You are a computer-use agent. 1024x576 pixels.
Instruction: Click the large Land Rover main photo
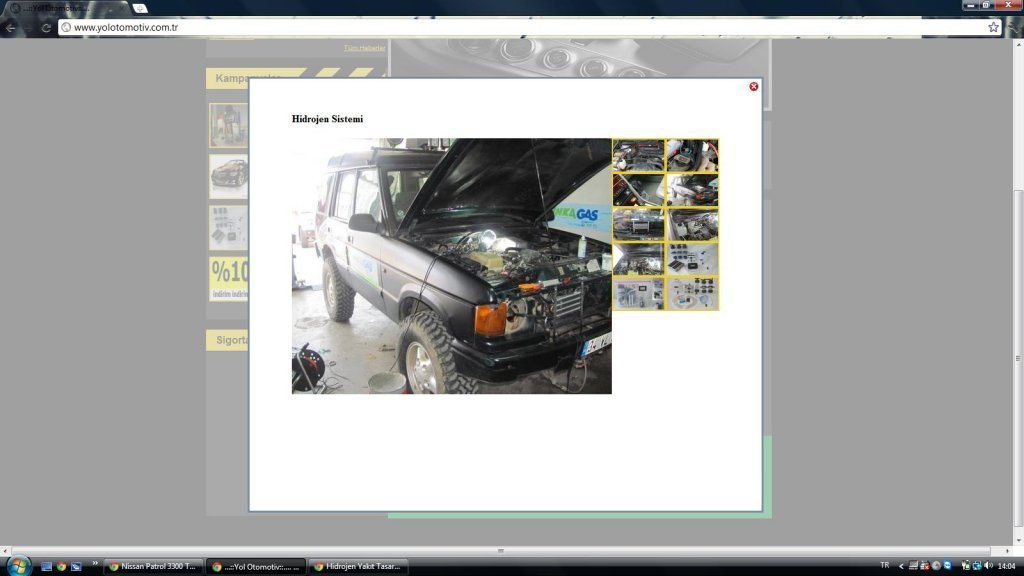coord(451,266)
